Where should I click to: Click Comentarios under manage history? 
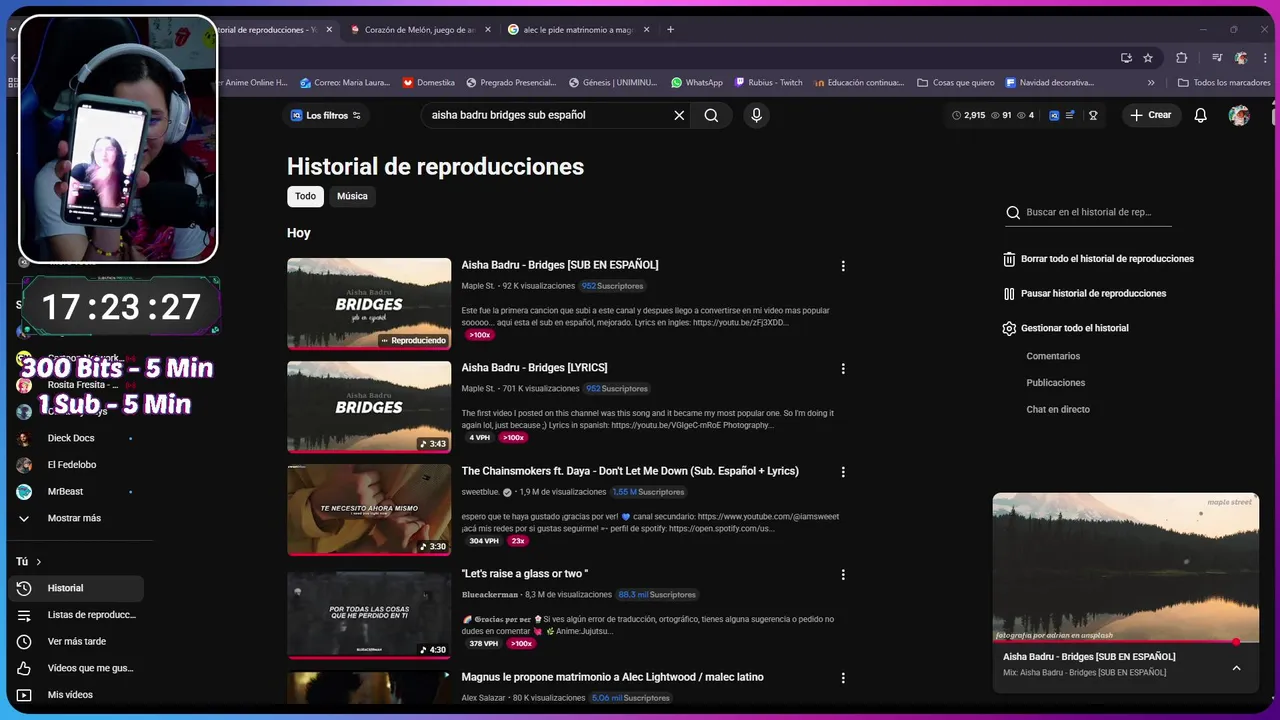(1053, 356)
